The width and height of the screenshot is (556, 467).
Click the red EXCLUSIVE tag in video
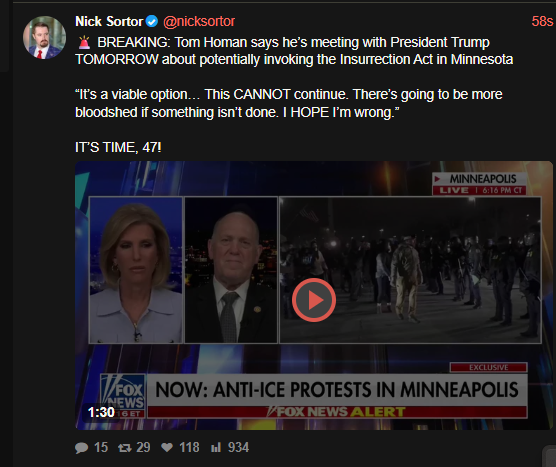489,367
